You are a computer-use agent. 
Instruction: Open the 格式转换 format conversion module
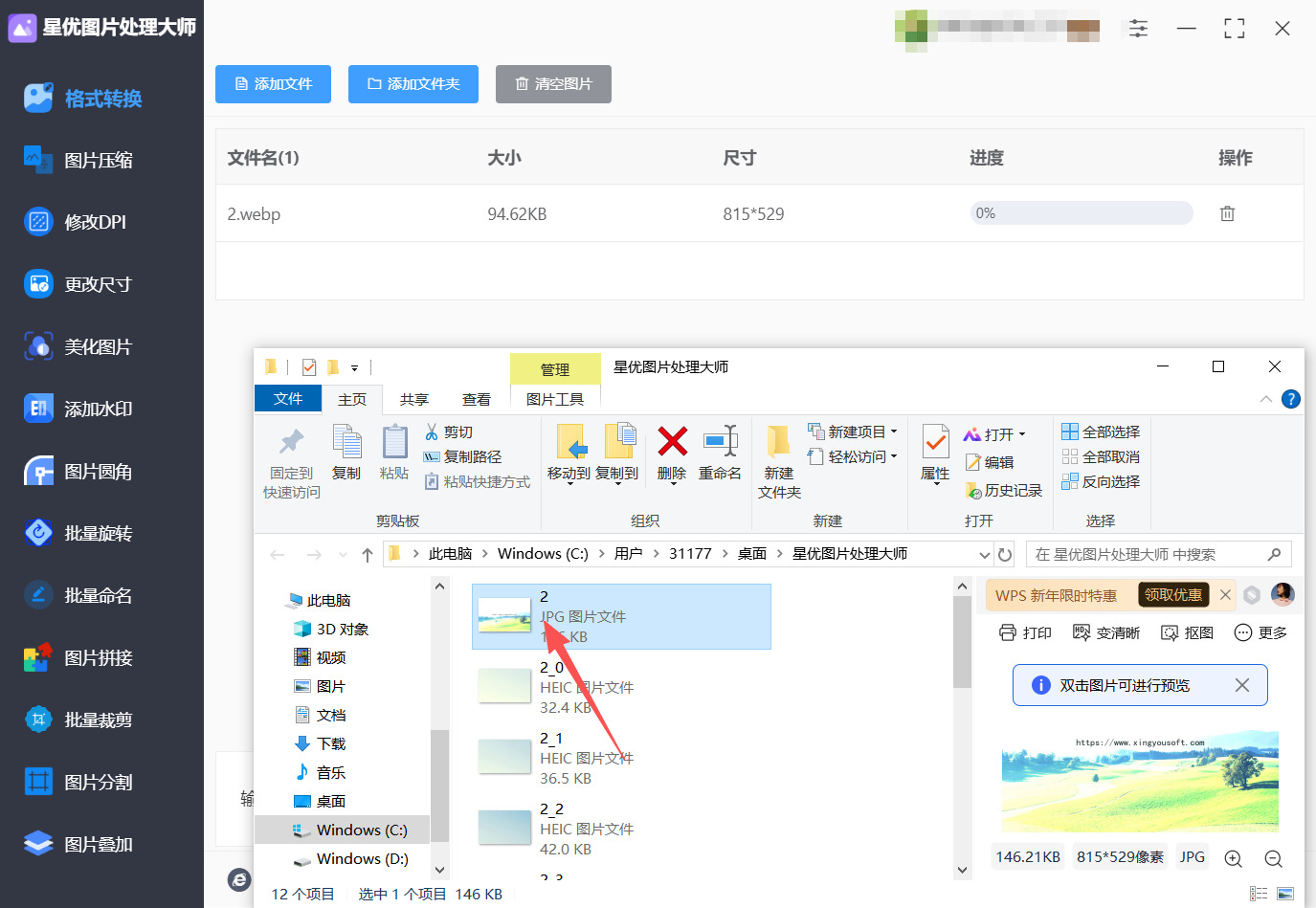(x=83, y=99)
